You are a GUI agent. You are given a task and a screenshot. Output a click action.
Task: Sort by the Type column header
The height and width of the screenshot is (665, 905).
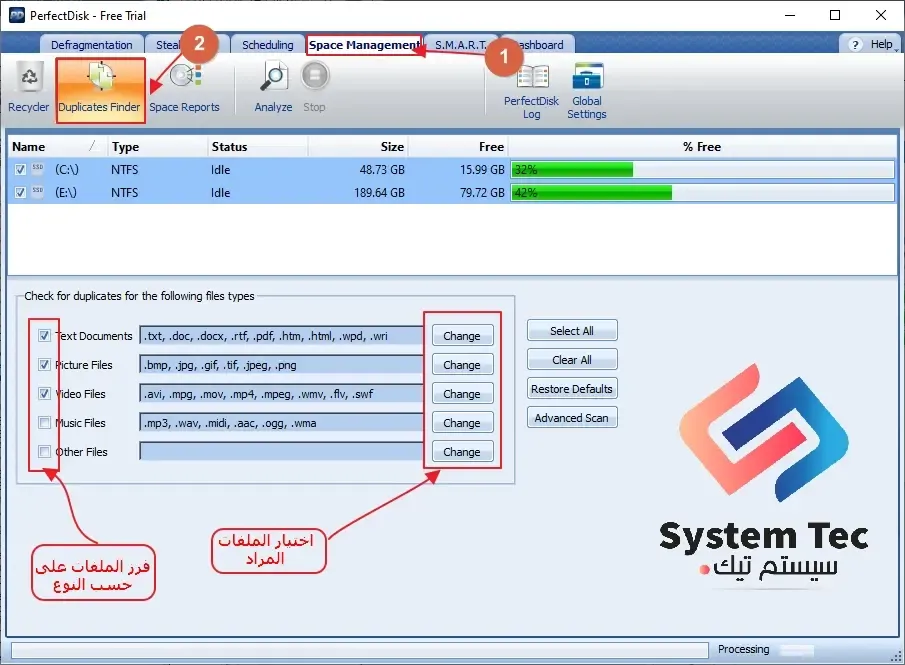pos(157,147)
